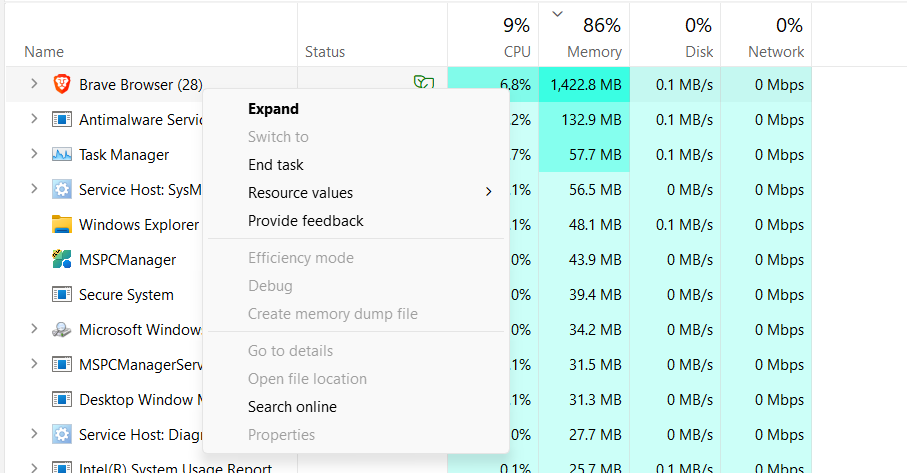
Task: Click the Name column header
Action: pyautogui.click(x=44, y=51)
